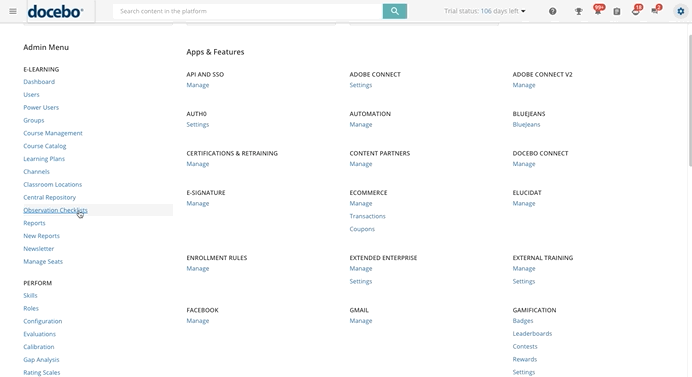Open Gamification Leaderboards

532,333
